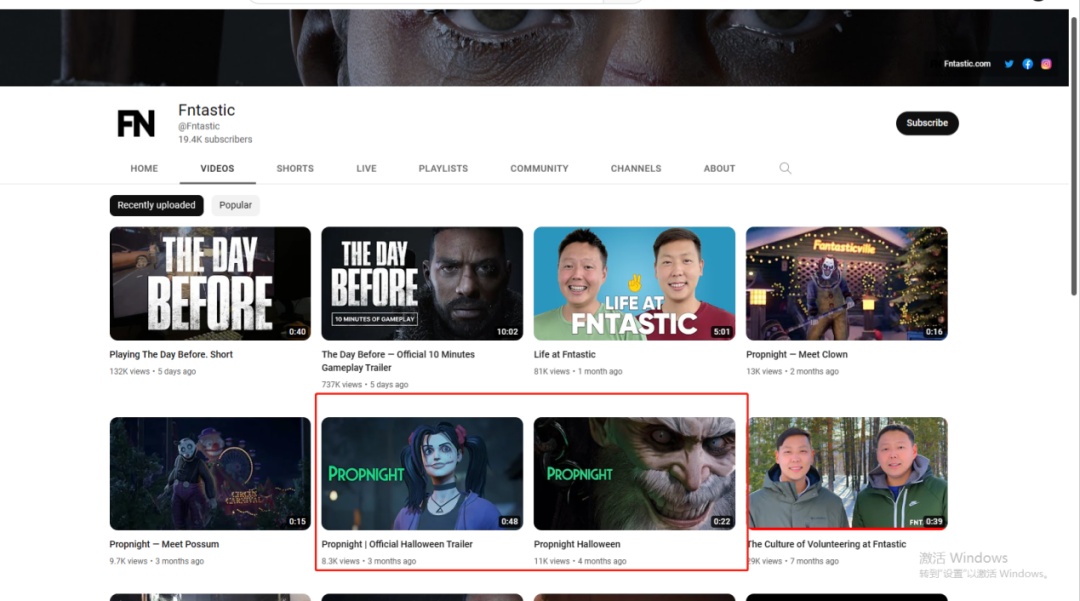Switch to the HOME tab
Image resolution: width=1080 pixels, height=601 pixels.
(x=144, y=169)
